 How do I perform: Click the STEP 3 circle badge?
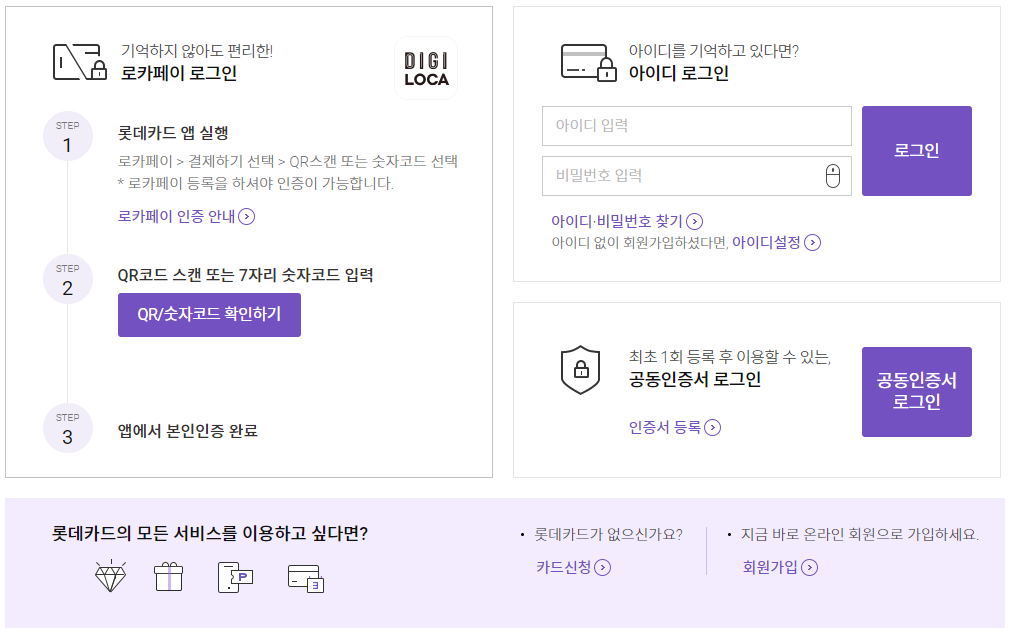click(x=68, y=429)
